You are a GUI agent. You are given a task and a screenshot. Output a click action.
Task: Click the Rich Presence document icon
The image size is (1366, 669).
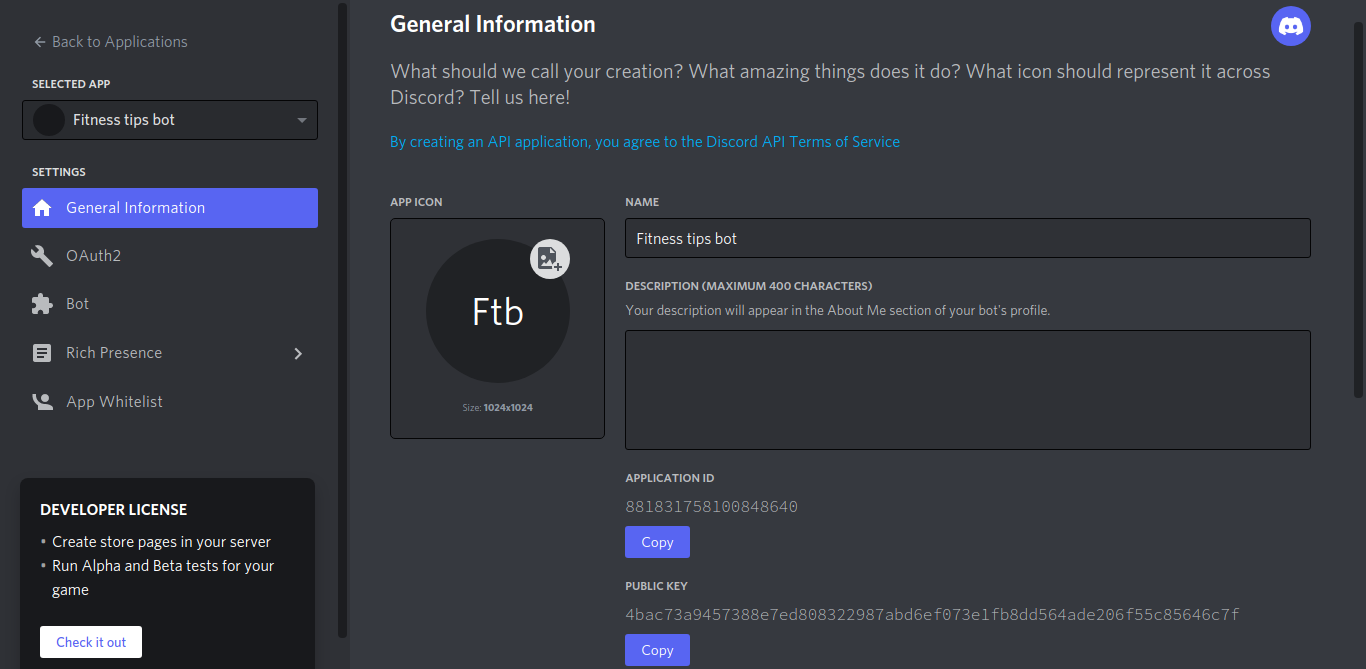point(42,353)
